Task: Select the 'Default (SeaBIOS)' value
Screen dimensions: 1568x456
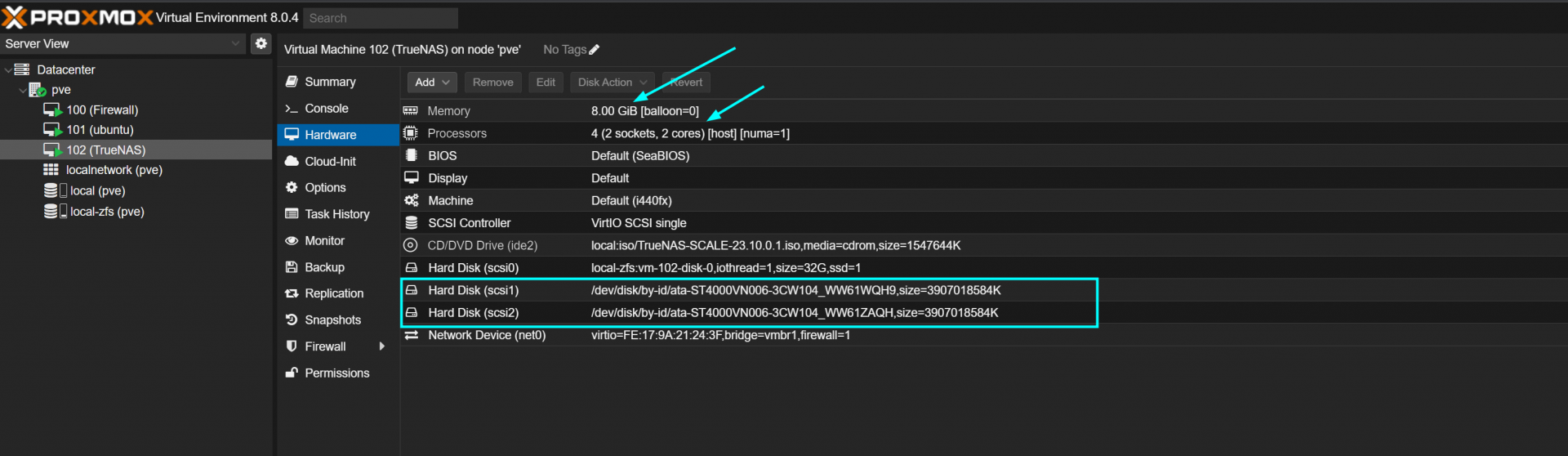Action: (x=640, y=155)
